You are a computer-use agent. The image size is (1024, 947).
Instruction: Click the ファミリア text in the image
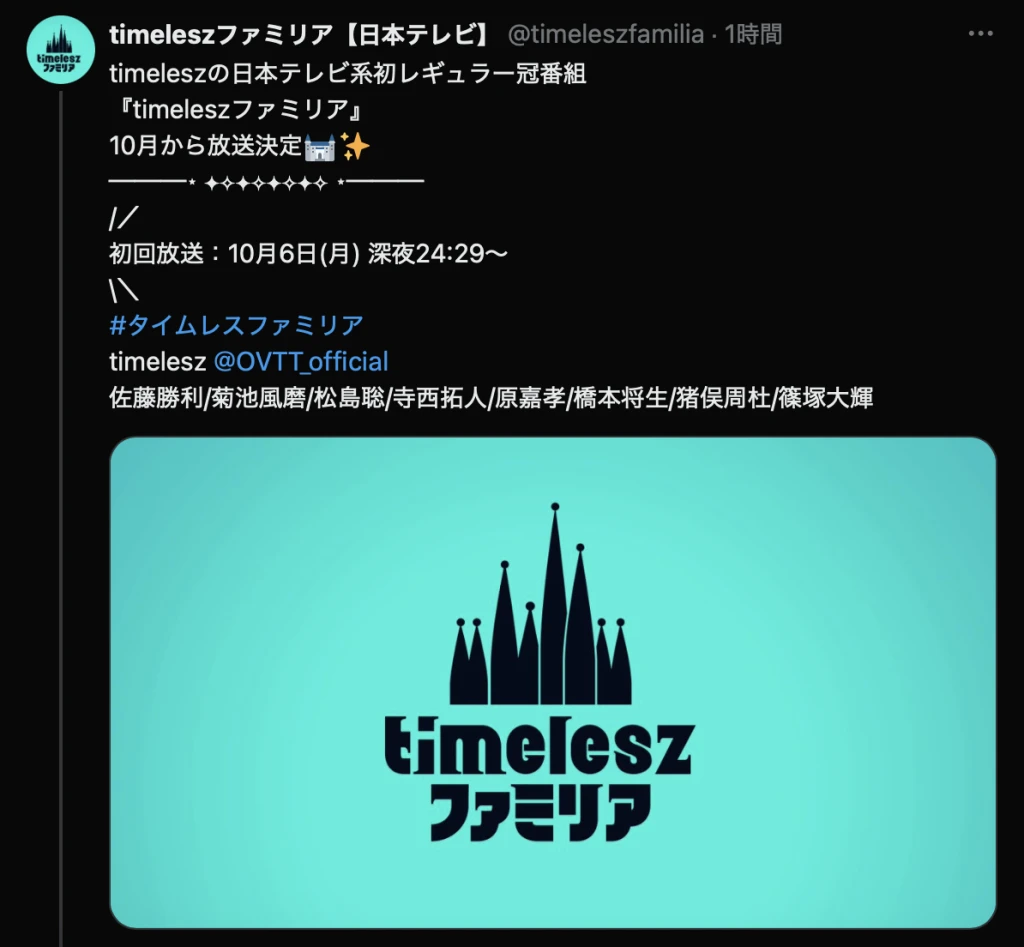coord(540,812)
